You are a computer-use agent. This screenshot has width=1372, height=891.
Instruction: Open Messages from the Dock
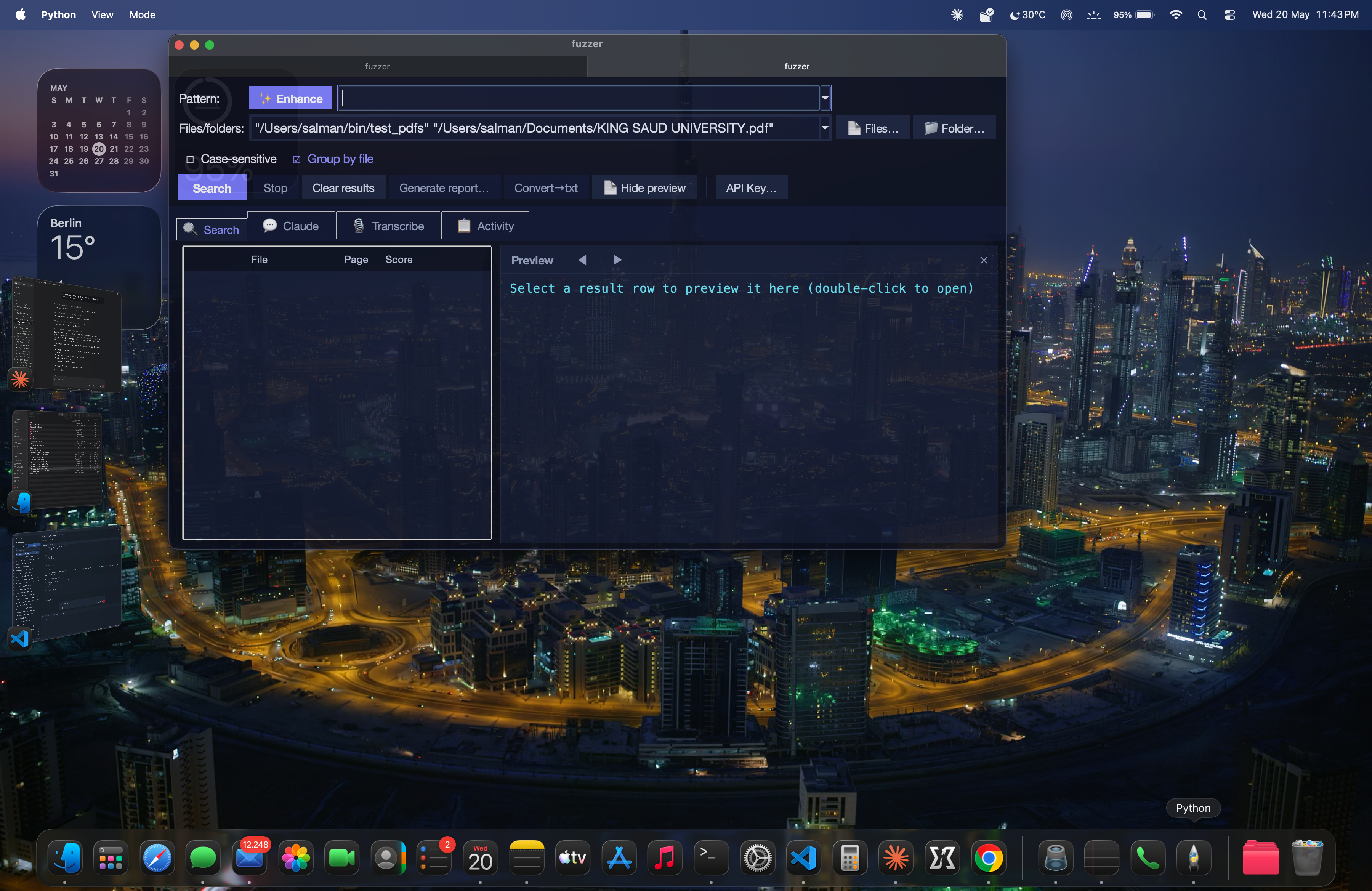[x=203, y=857]
